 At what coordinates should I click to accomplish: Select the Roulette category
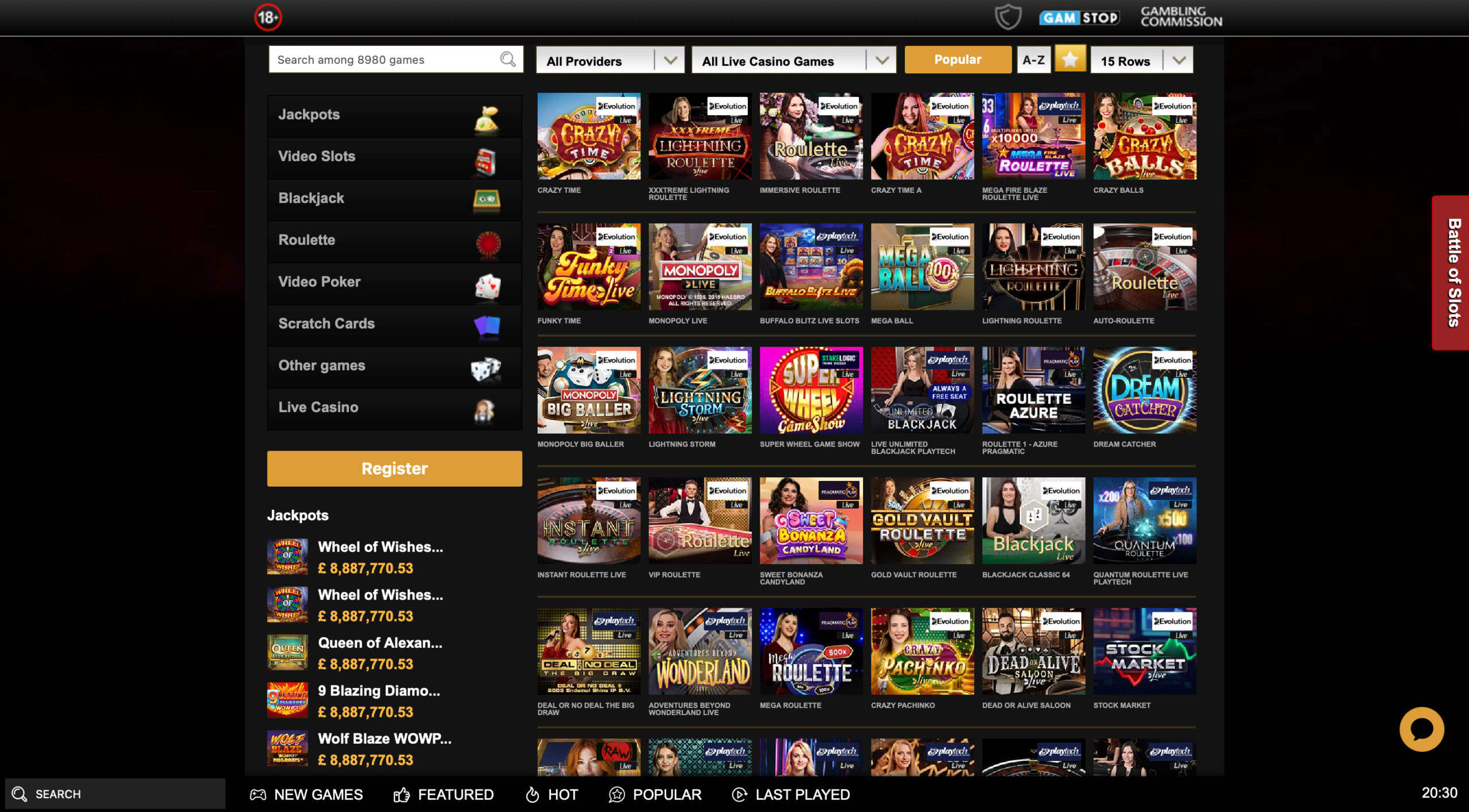pos(395,241)
